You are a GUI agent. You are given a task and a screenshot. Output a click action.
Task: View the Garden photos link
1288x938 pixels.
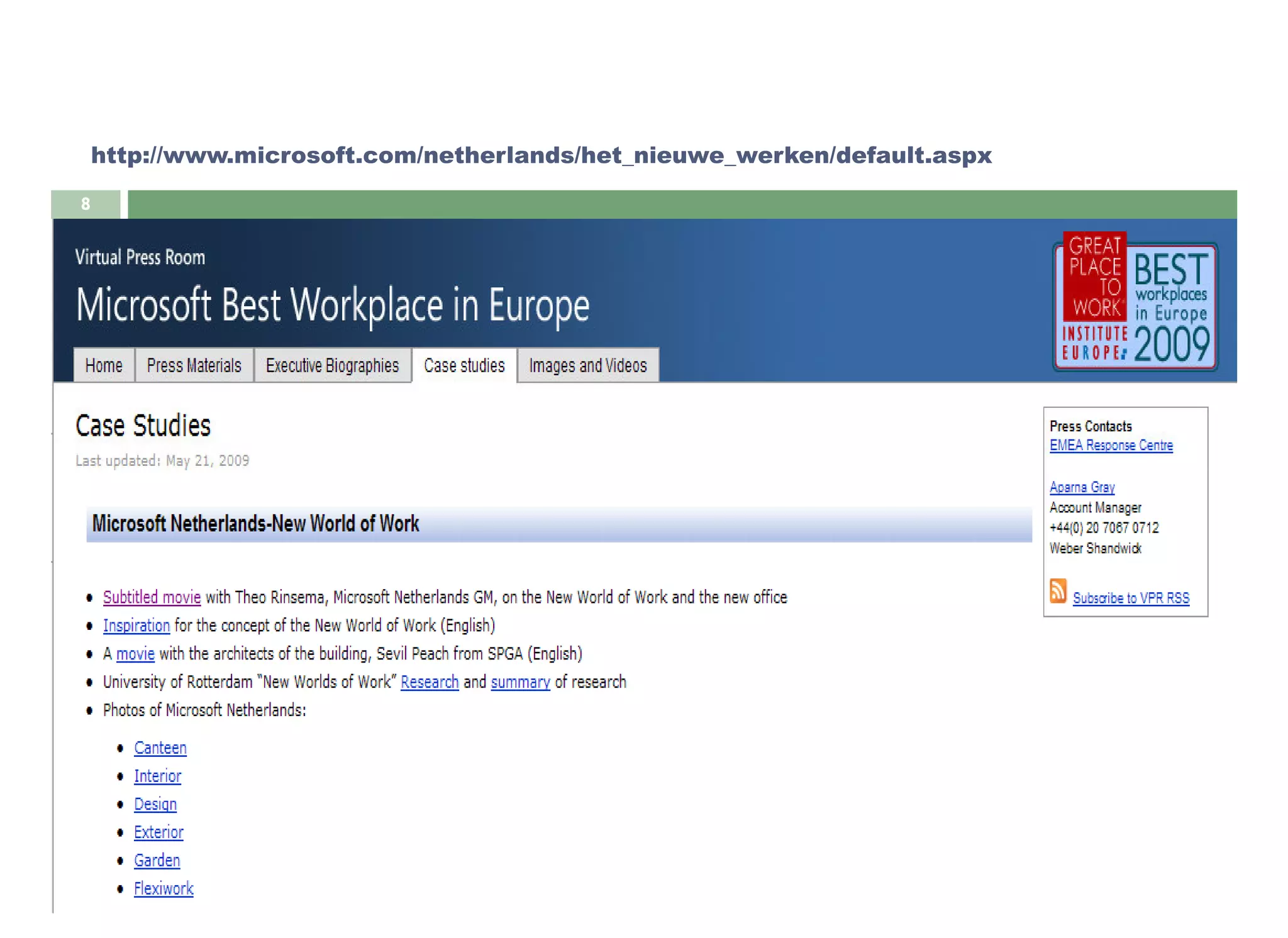pyautogui.click(x=157, y=861)
